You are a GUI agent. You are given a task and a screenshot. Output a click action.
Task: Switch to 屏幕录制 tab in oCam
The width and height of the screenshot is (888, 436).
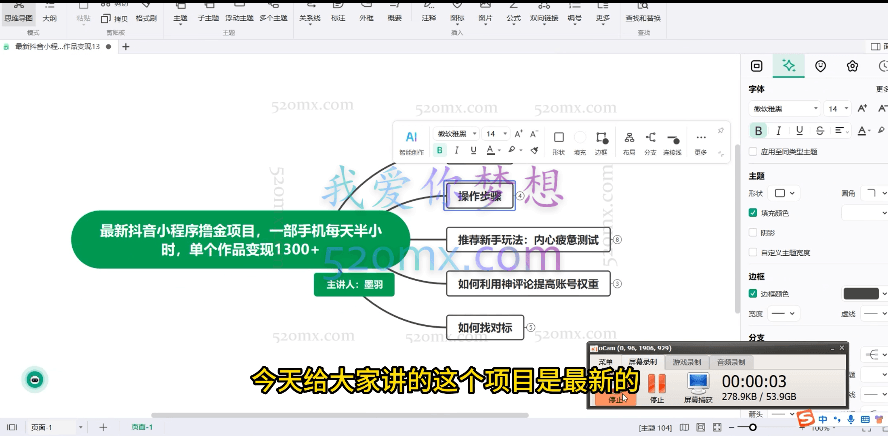coord(642,362)
